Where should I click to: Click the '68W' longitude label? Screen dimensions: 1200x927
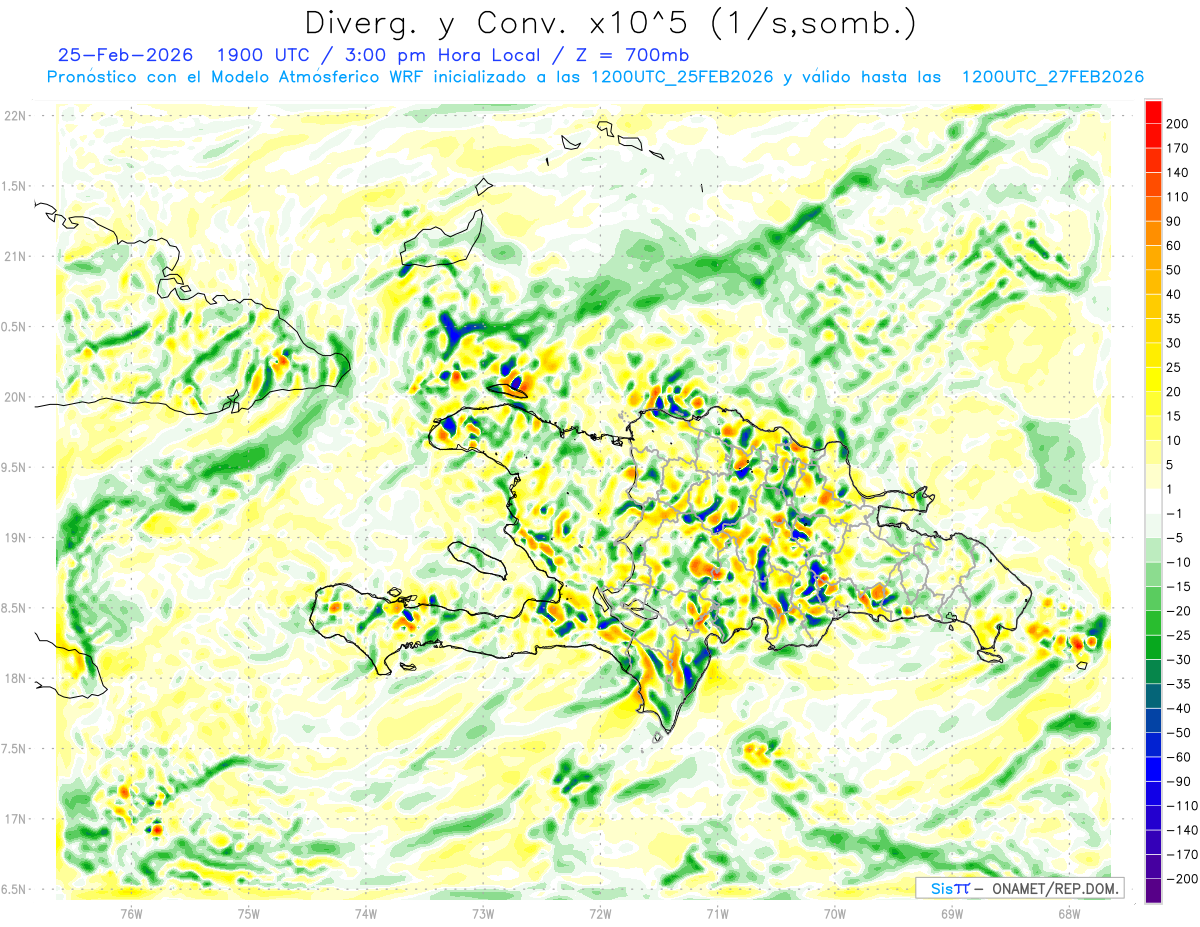click(x=1069, y=914)
